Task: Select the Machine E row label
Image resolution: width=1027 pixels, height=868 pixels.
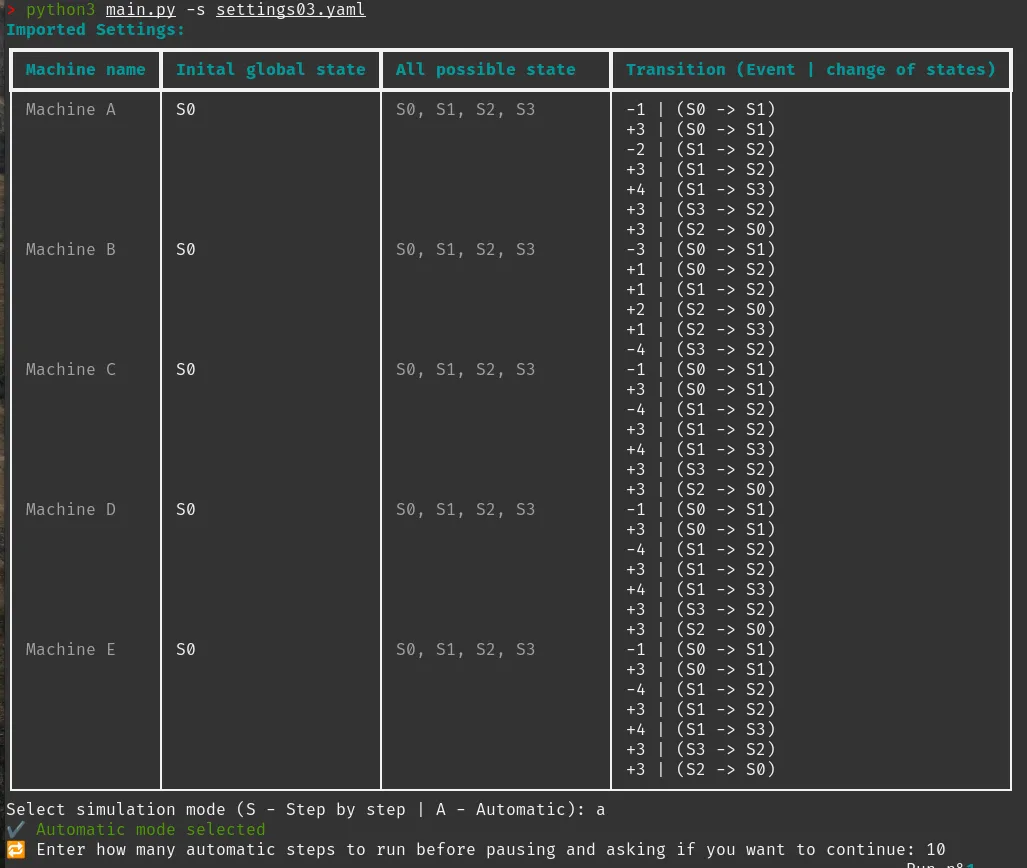Action: pyautogui.click(x=70, y=649)
